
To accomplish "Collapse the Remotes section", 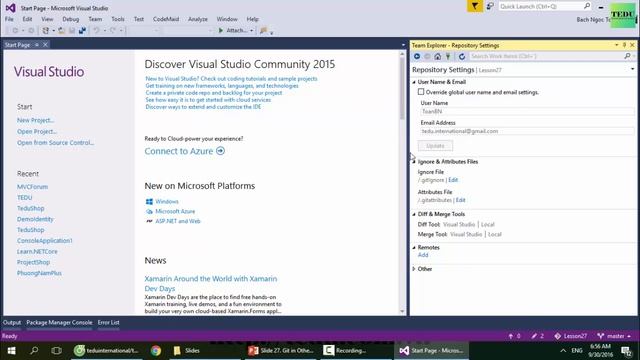I will (414, 248).
